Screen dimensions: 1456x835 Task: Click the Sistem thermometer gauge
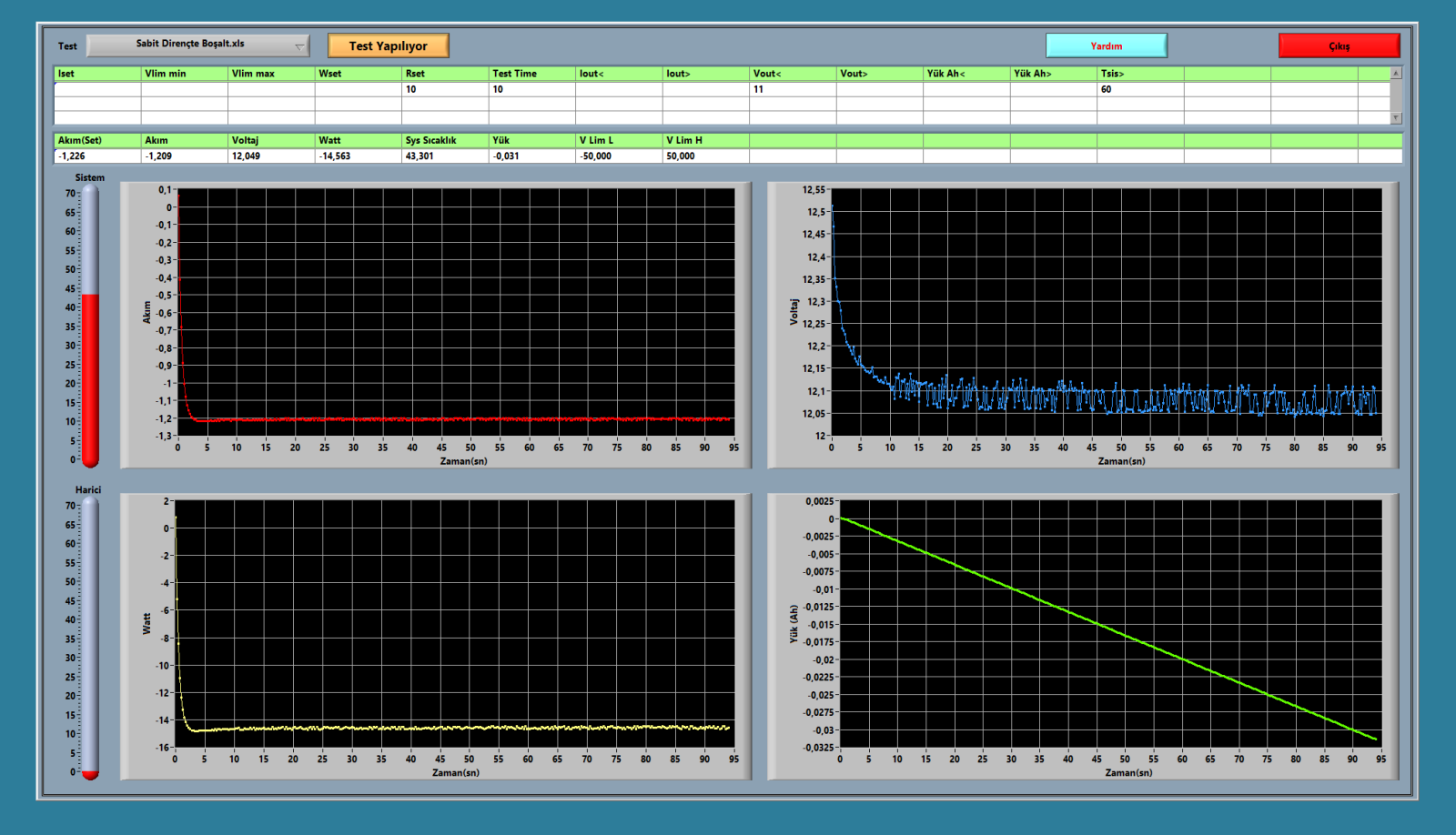[89, 327]
